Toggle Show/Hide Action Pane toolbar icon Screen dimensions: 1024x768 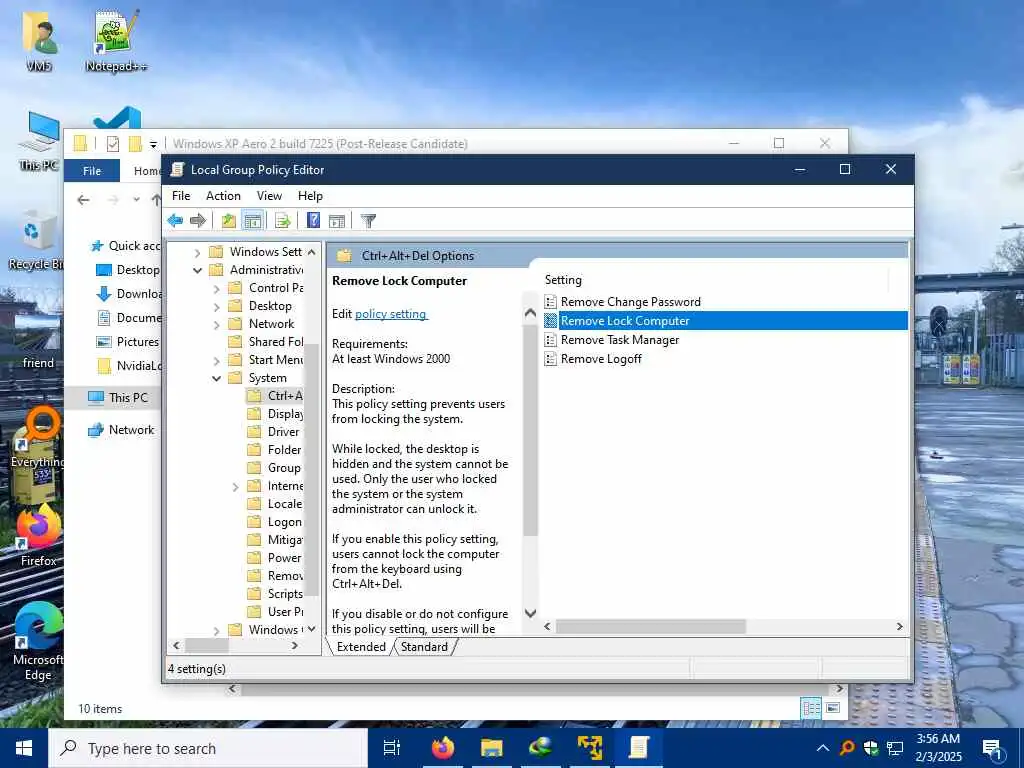[x=337, y=221]
